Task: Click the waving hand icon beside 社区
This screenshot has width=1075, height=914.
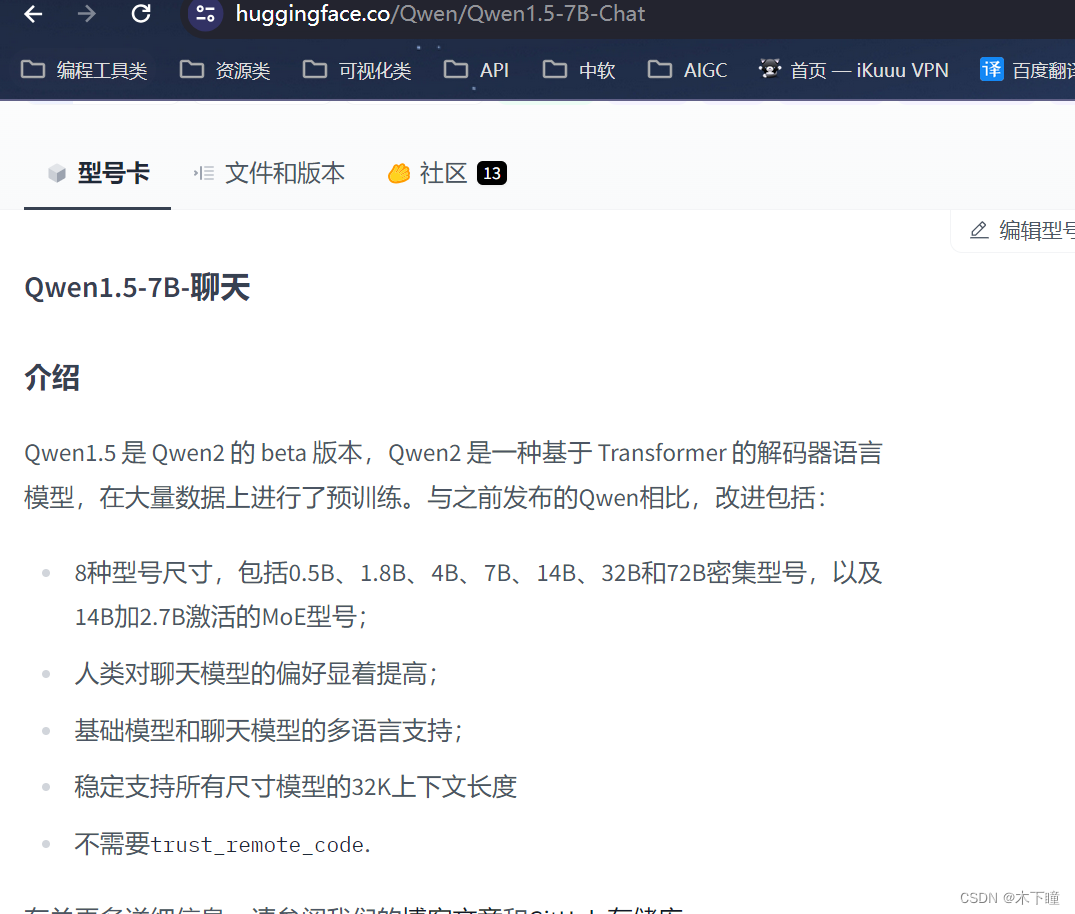Action: [x=398, y=172]
